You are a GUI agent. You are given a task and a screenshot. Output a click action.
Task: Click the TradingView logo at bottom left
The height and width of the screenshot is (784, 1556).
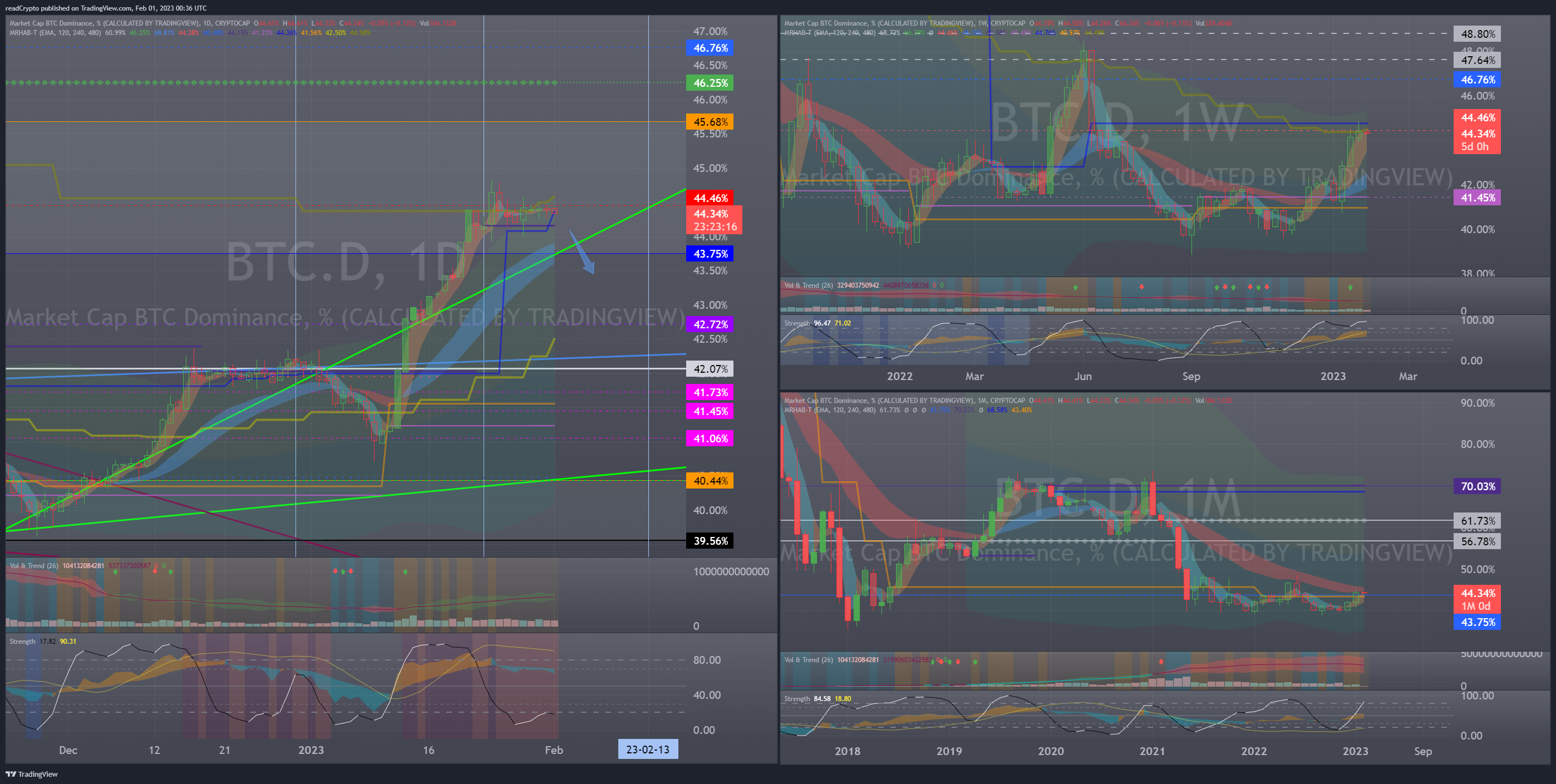[31, 774]
